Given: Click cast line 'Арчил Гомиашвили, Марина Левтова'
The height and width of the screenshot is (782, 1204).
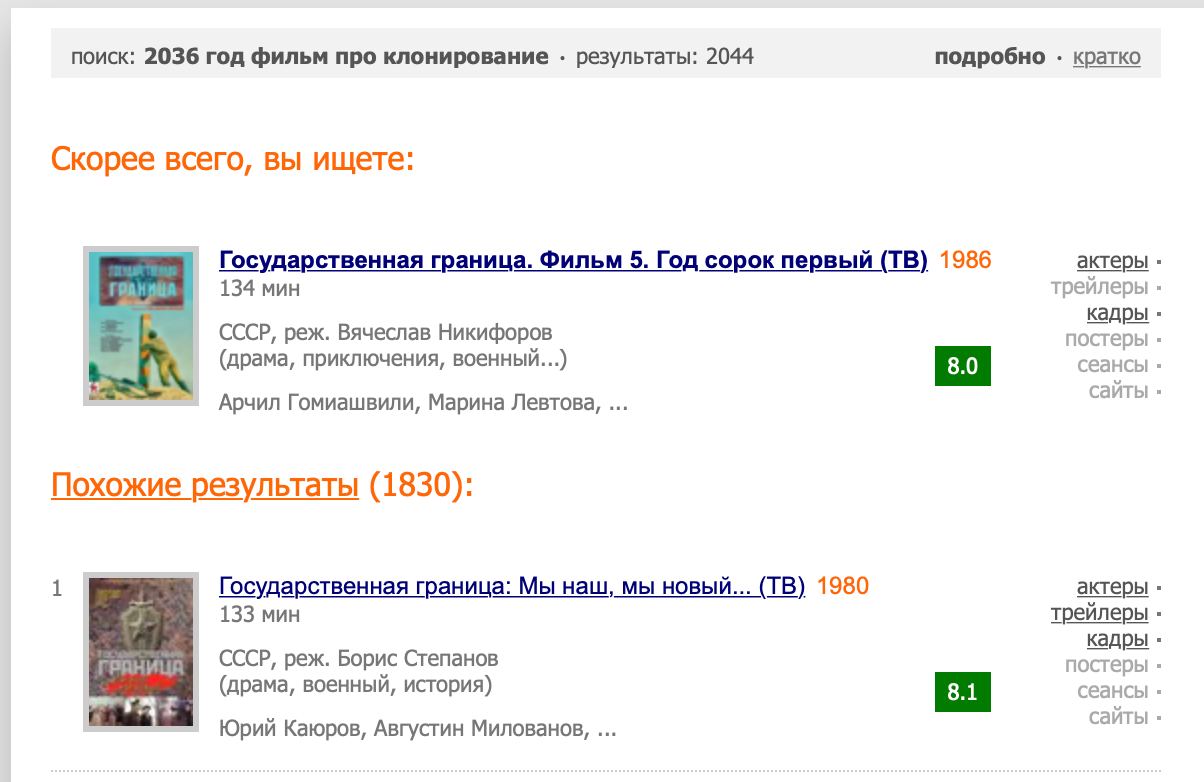Looking at the screenshot, I should (410, 404).
